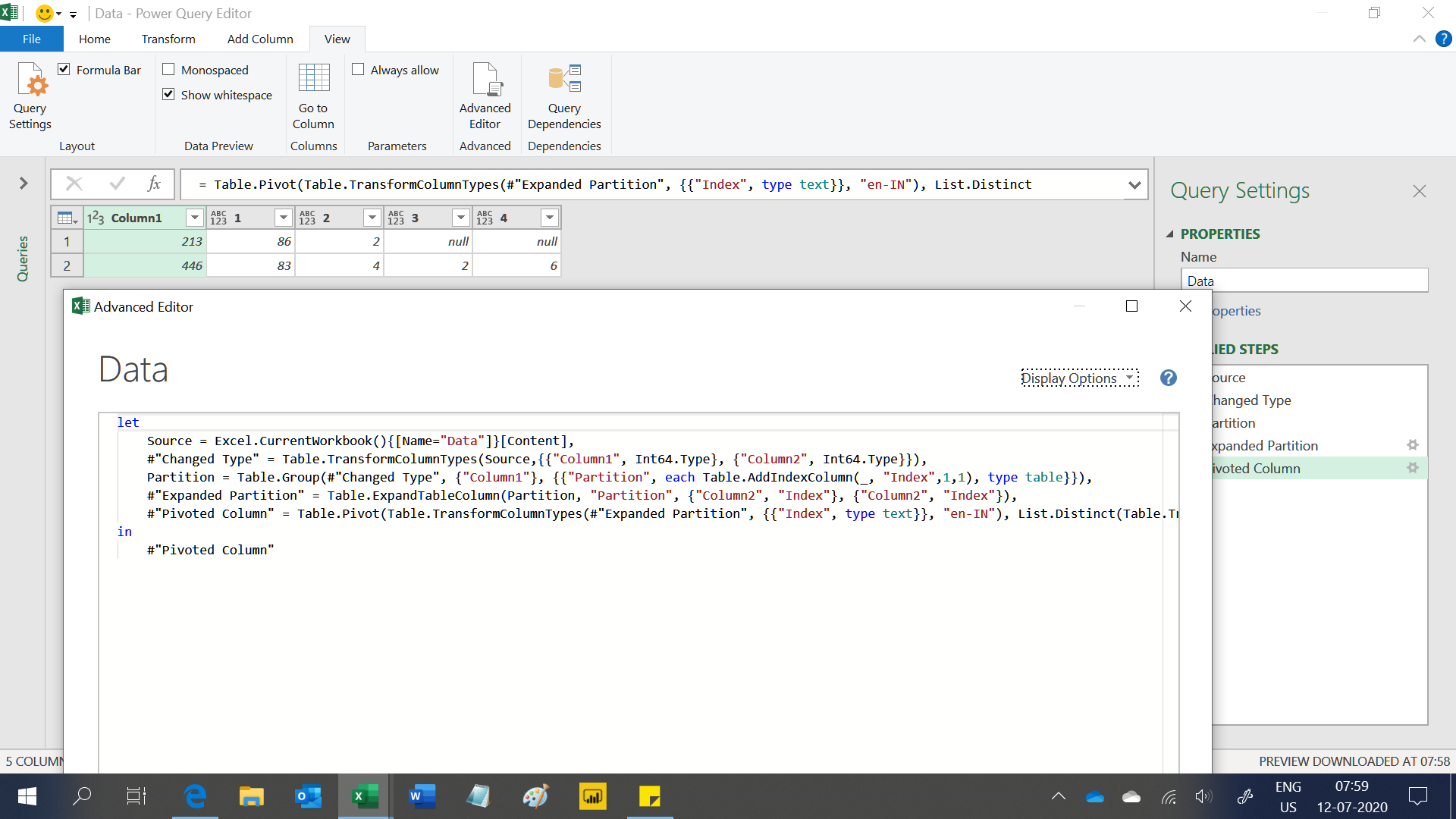Open Advanced Editor from ribbon
The image size is (1456, 819).
(485, 96)
